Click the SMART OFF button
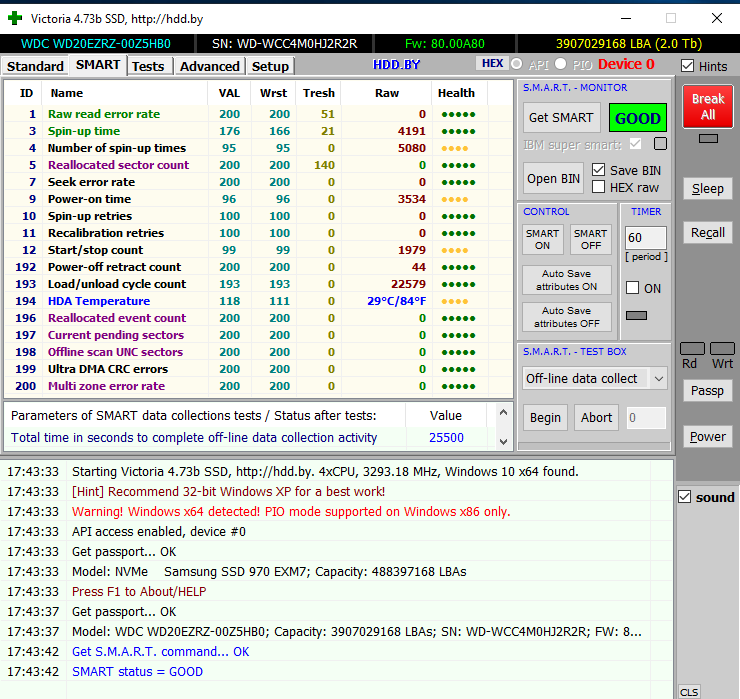Screen dimensions: 740x699 (590, 239)
